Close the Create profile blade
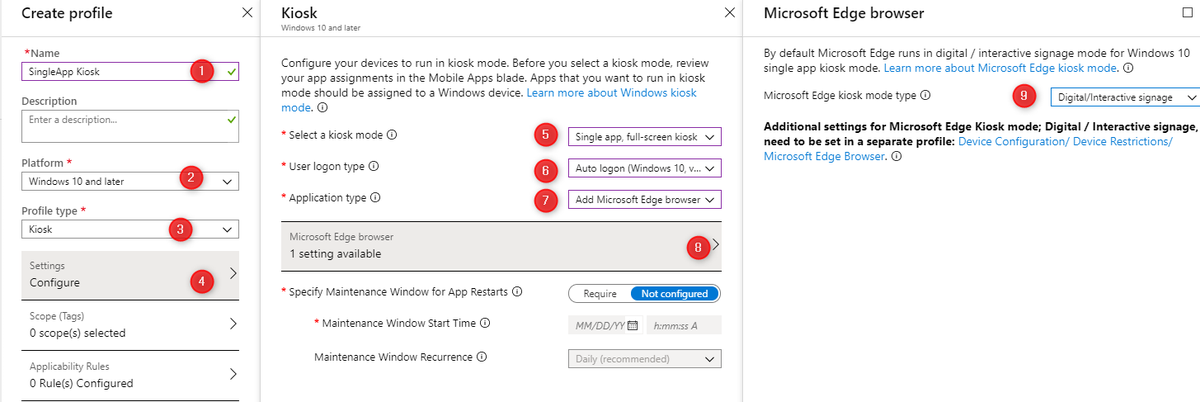1200x402 pixels. 247,13
